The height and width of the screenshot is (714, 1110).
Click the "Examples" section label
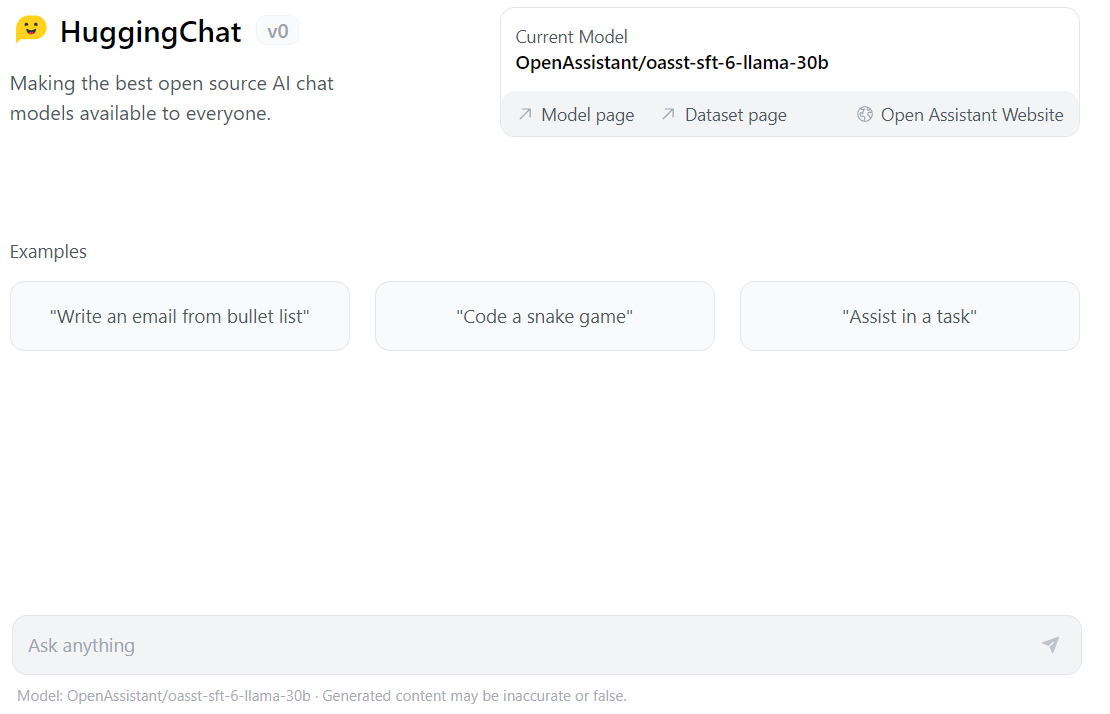pos(48,252)
